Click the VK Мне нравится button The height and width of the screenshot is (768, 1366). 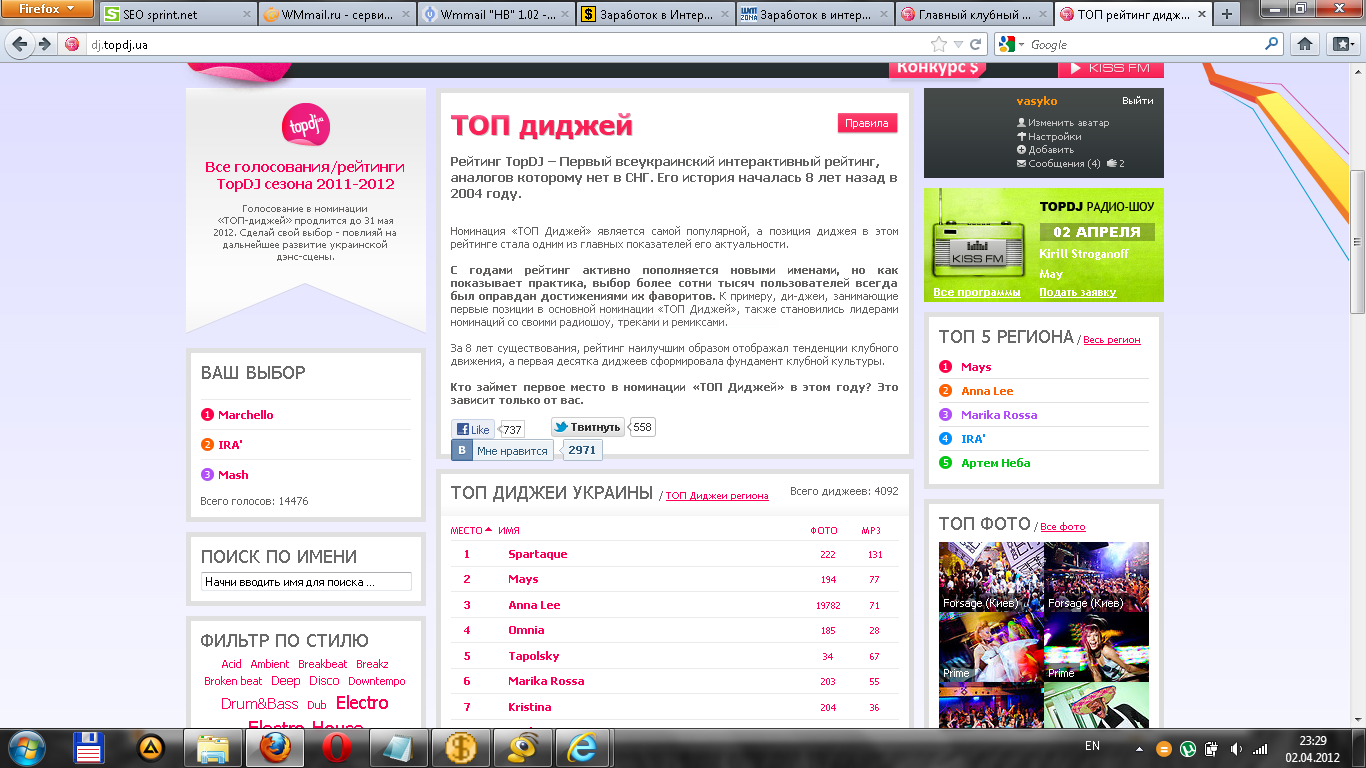tap(502, 451)
